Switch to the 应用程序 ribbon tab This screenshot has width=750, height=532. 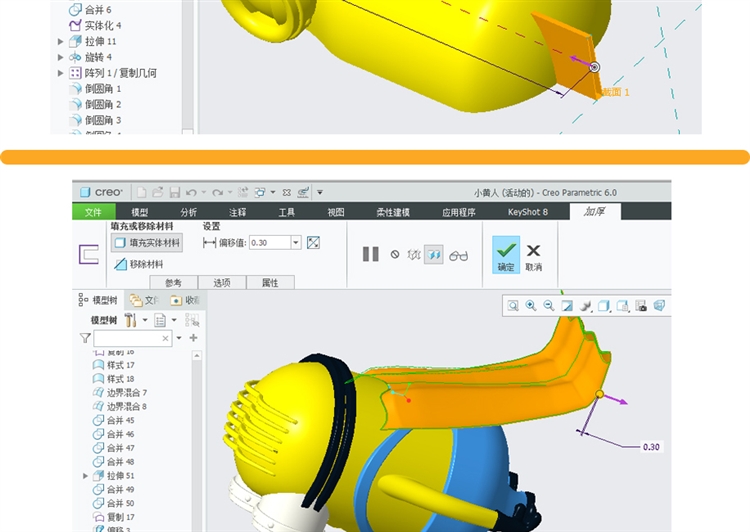(459, 212)
